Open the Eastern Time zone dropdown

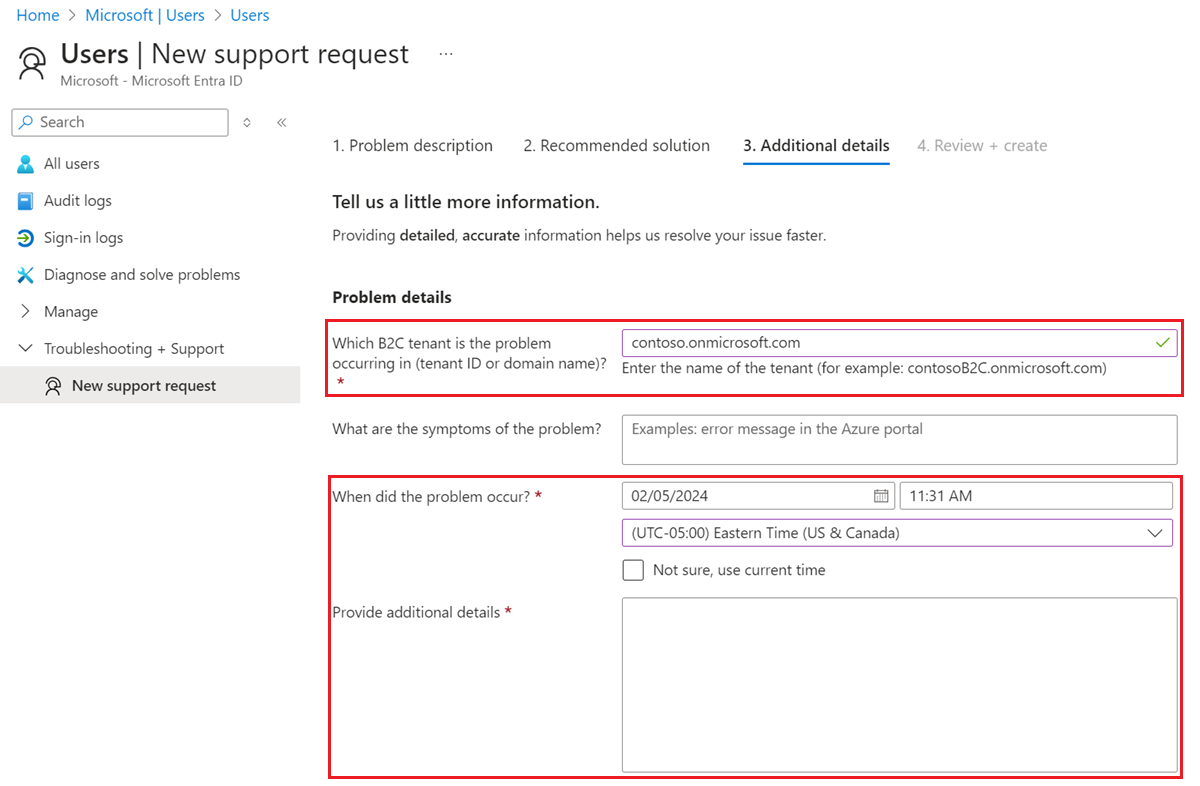[x=897, y=533]
